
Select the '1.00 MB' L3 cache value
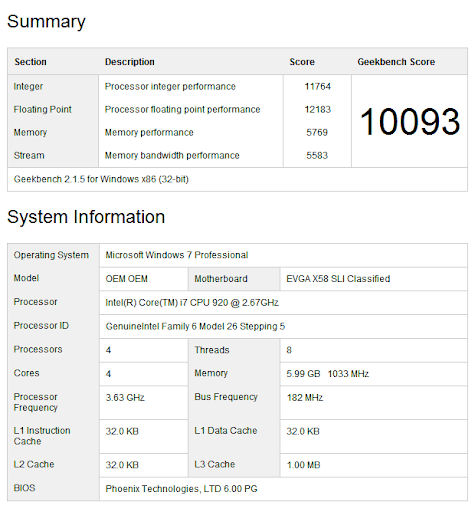click(x=304, y=465)
